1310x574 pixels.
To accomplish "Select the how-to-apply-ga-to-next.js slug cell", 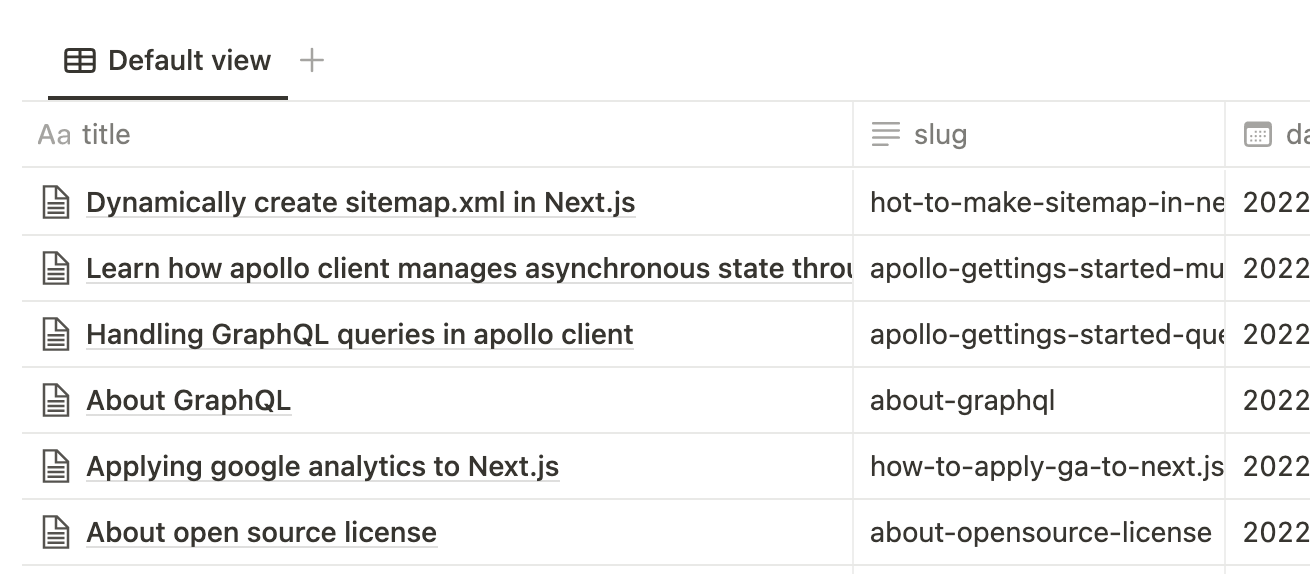I will tap(1038, 467).
